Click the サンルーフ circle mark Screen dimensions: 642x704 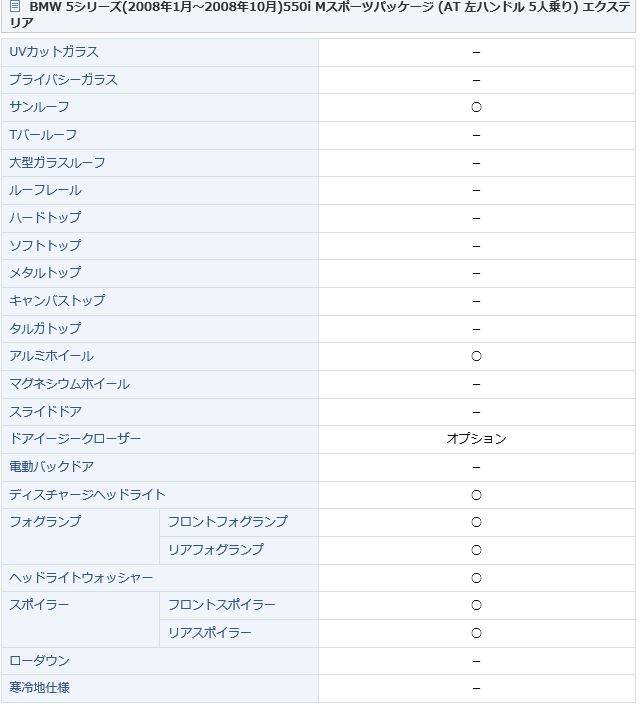[476, 107]
